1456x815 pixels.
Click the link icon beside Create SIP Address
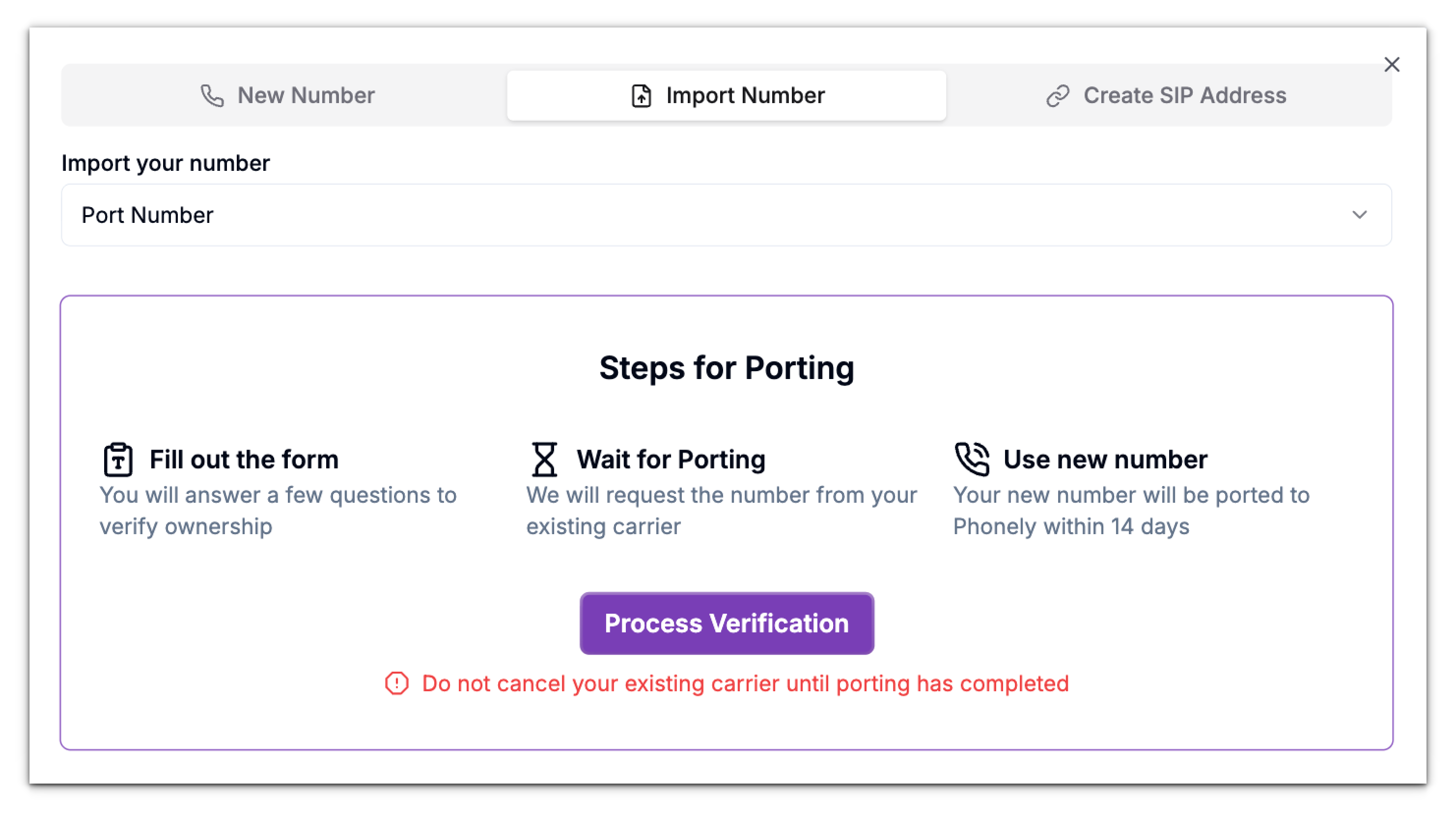coord(1058,95)
